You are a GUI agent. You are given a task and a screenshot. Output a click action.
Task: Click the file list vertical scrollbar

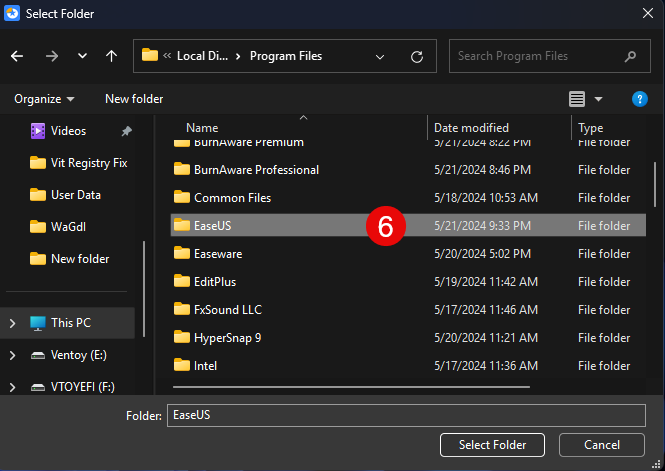click(655, 184)
